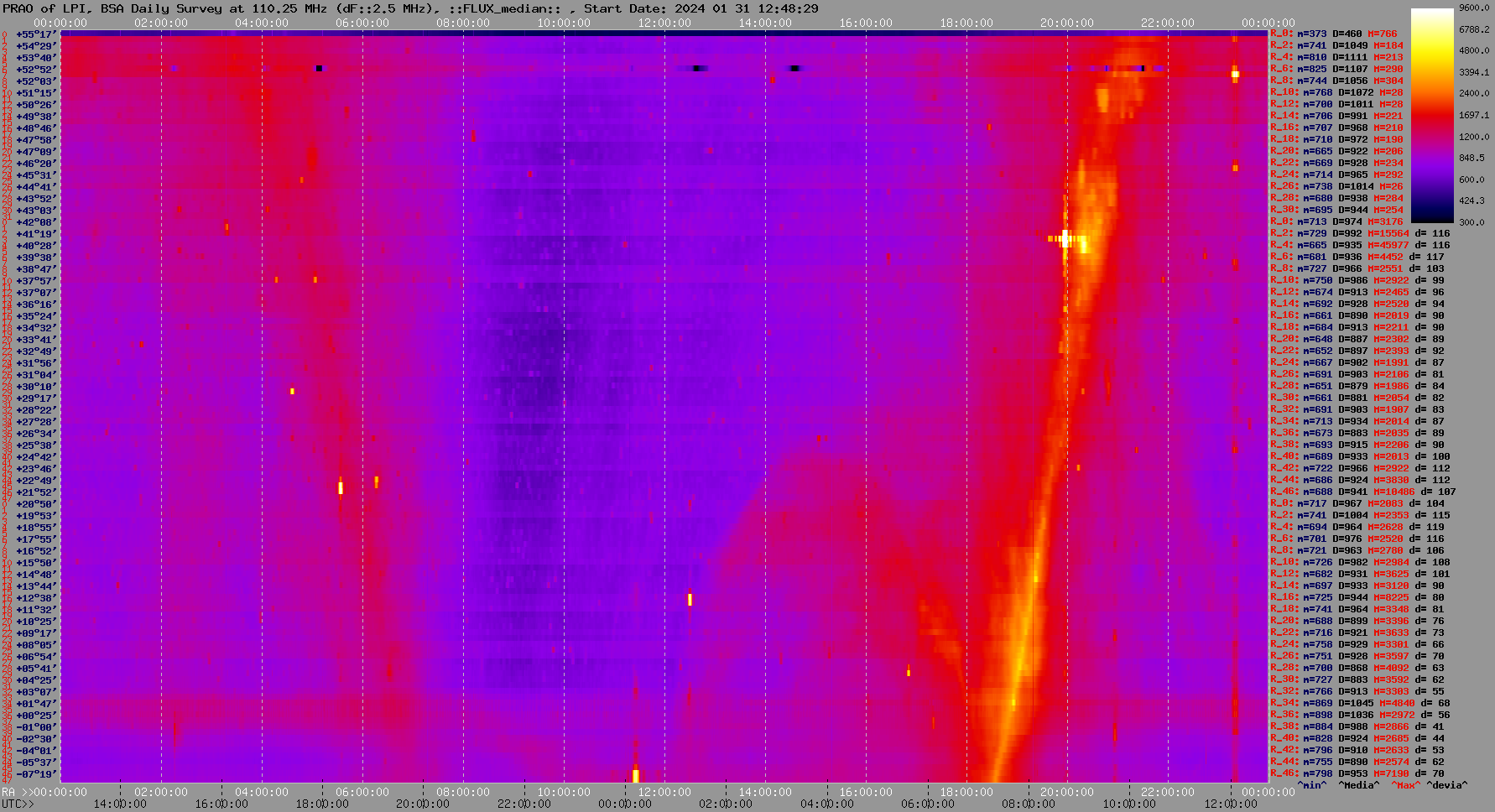
Task: Click the stats row with 'M=15564 d= 116'
Action: 1360,234
